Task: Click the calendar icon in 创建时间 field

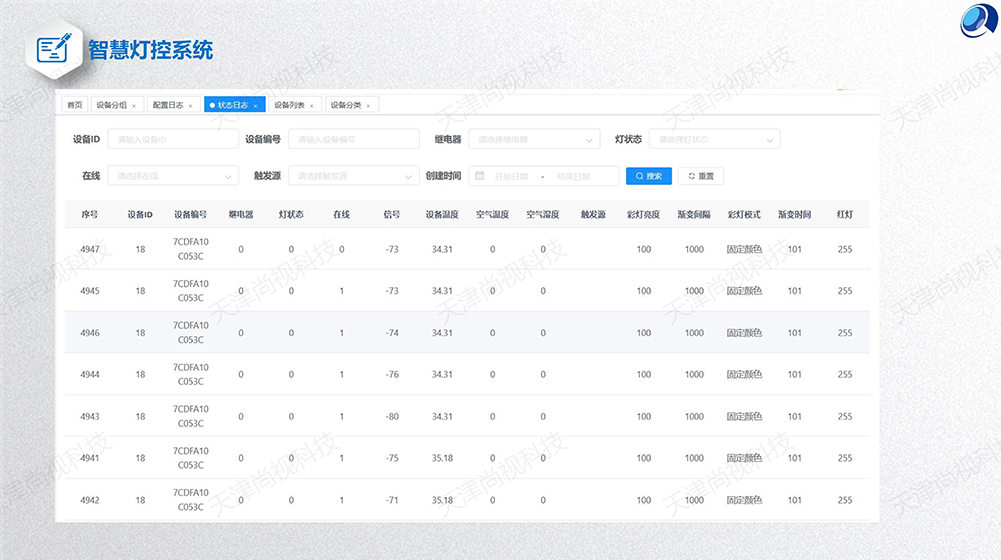Action: [x=480, y=176]
